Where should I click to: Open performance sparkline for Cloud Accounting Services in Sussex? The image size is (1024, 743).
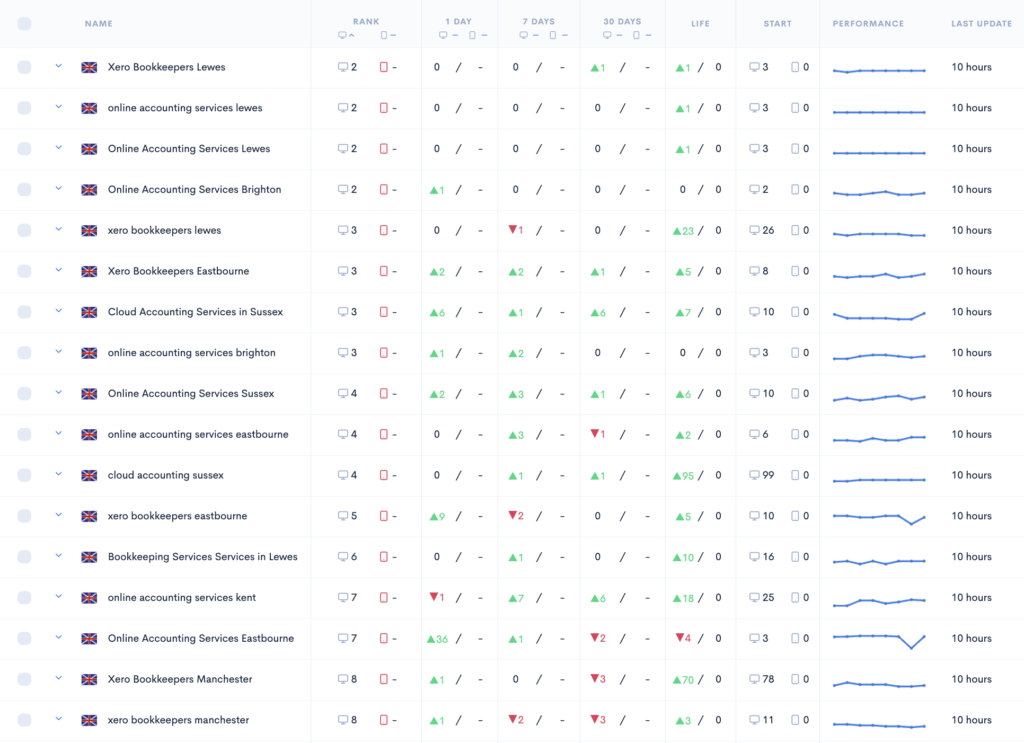pos(879,316)
